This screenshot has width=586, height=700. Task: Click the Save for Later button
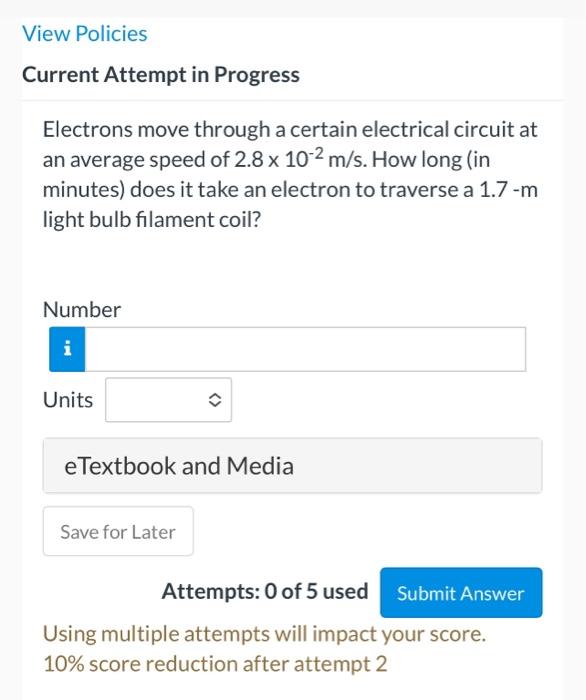pyautogui.click(x=118, y=531)
